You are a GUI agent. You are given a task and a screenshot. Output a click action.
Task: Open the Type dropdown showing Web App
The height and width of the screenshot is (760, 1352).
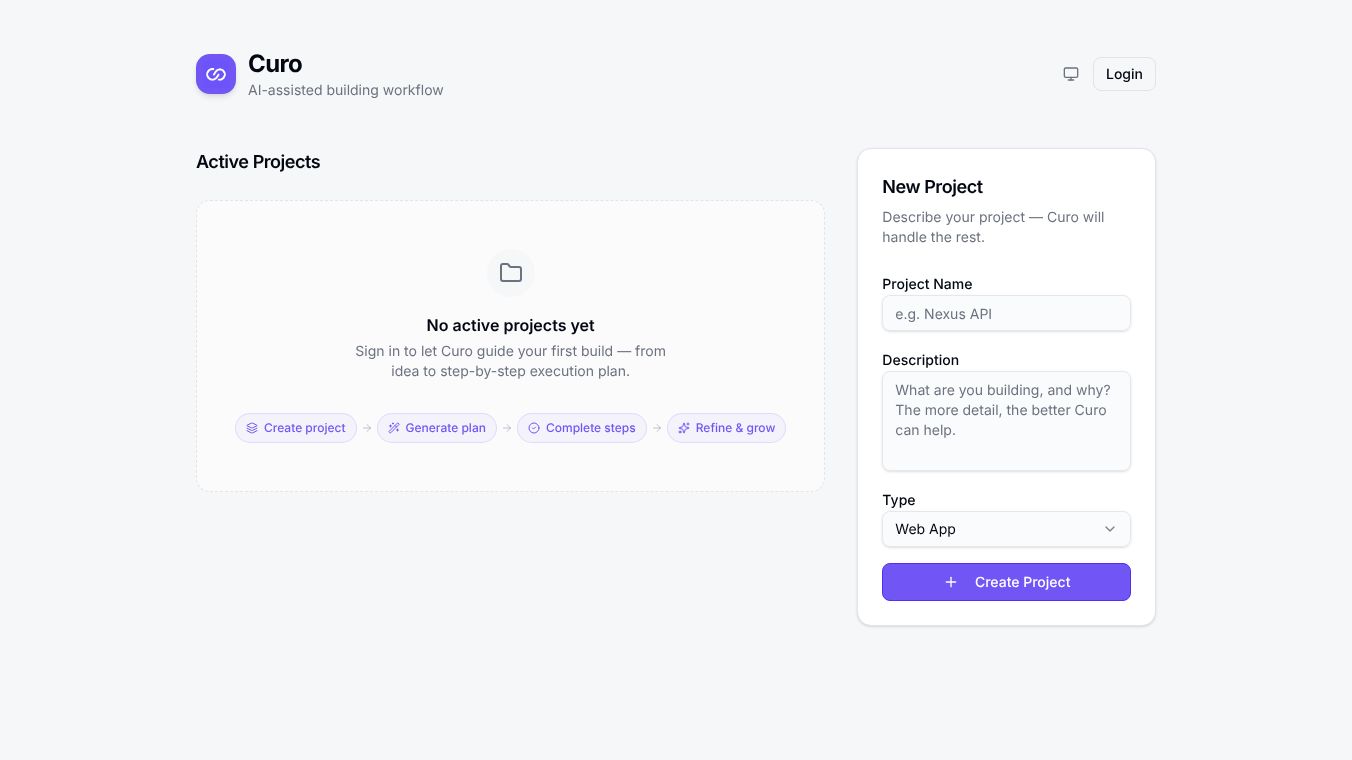pos(1006,529)
